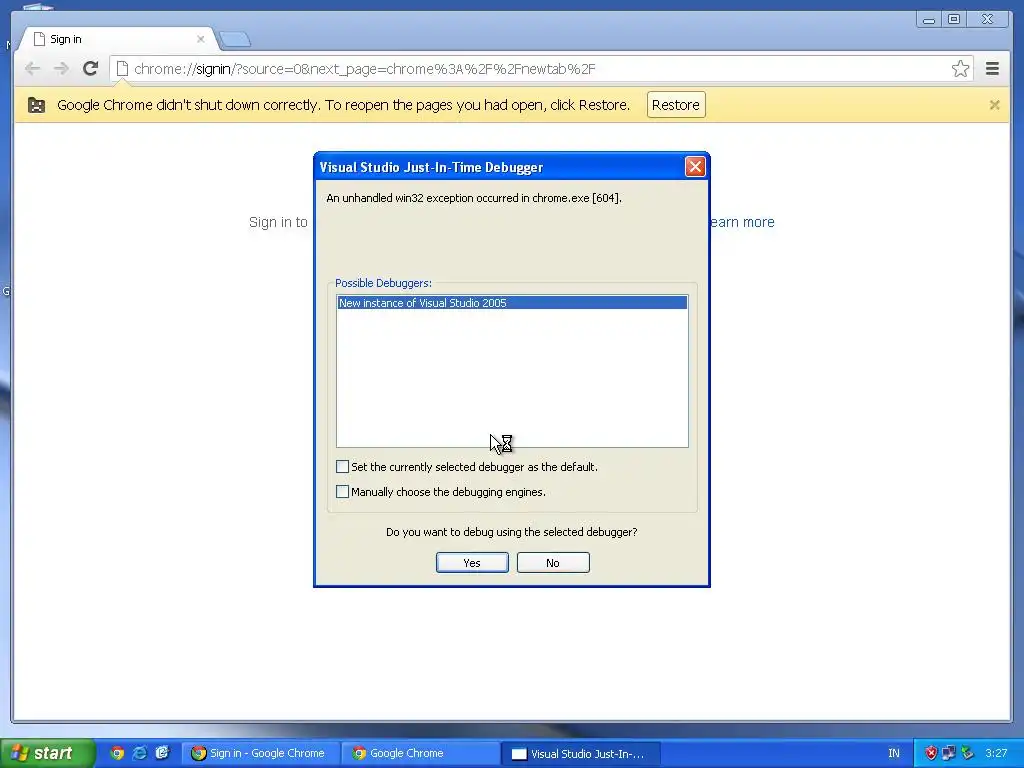The height and width of the screenshot is (768, 1024).
Task: Check Manually choose the debugging engines
Action: pos(342,491)
